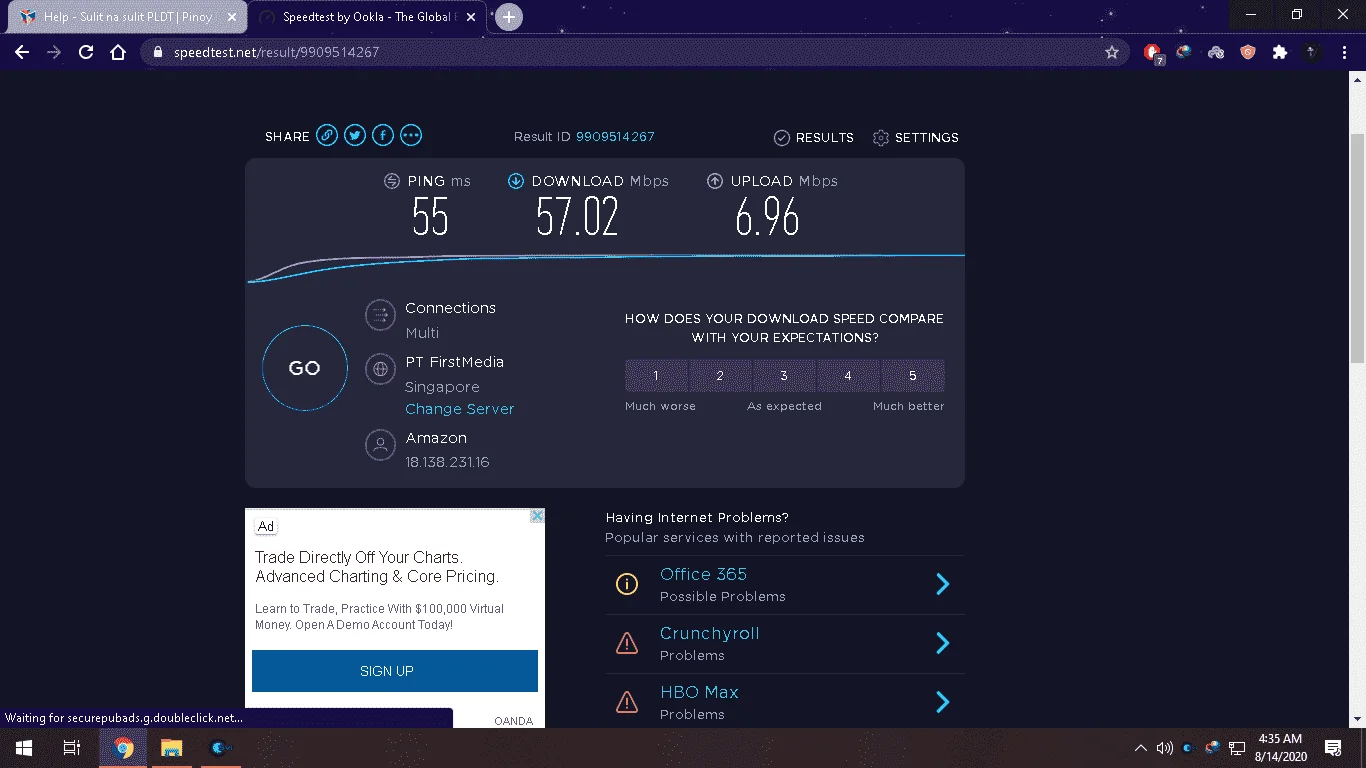
Task: Expand Office 365 row chevron
Action: 942,584
